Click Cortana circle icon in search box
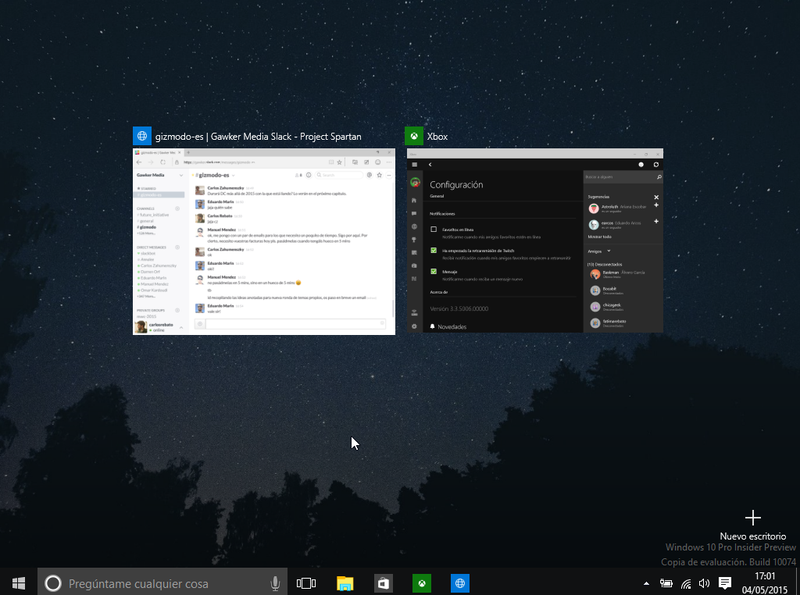This screenshot has height=595, width=800. [53, 583]
